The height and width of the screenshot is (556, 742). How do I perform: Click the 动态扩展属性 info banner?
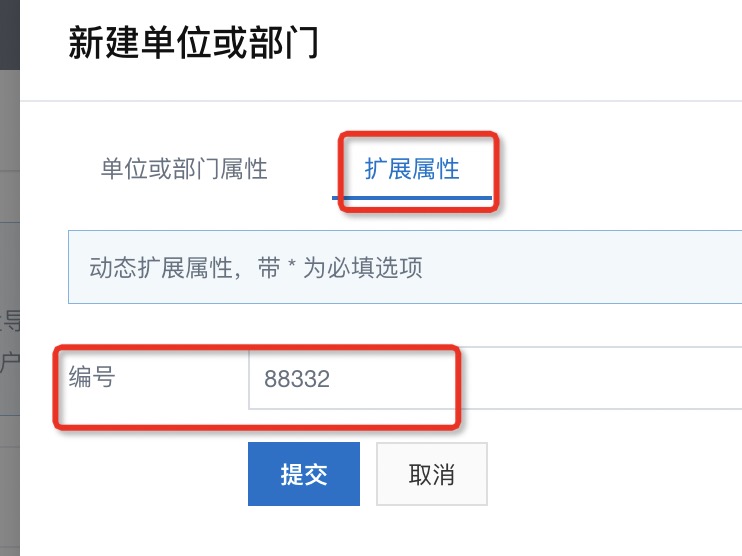[x=404, y=268]
